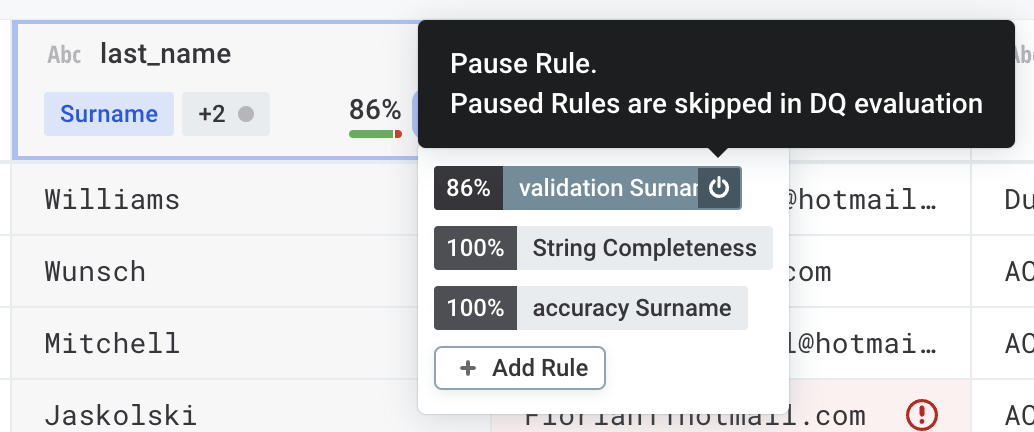The image size is (1034, 432).
Task: Click the Abc type icon beside last_name
Action: (x=65, y=55)
